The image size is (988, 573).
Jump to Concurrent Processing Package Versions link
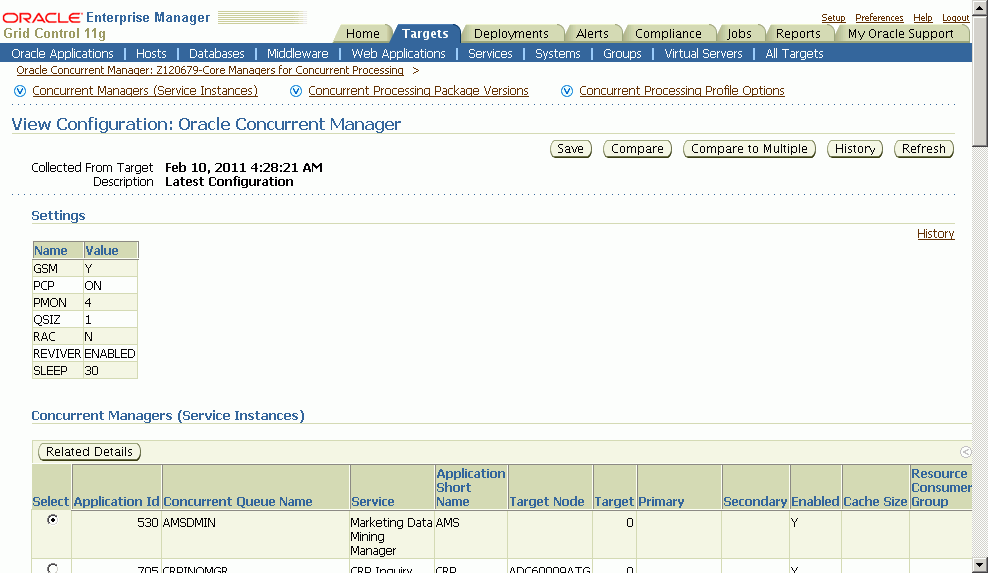point(418,91)
